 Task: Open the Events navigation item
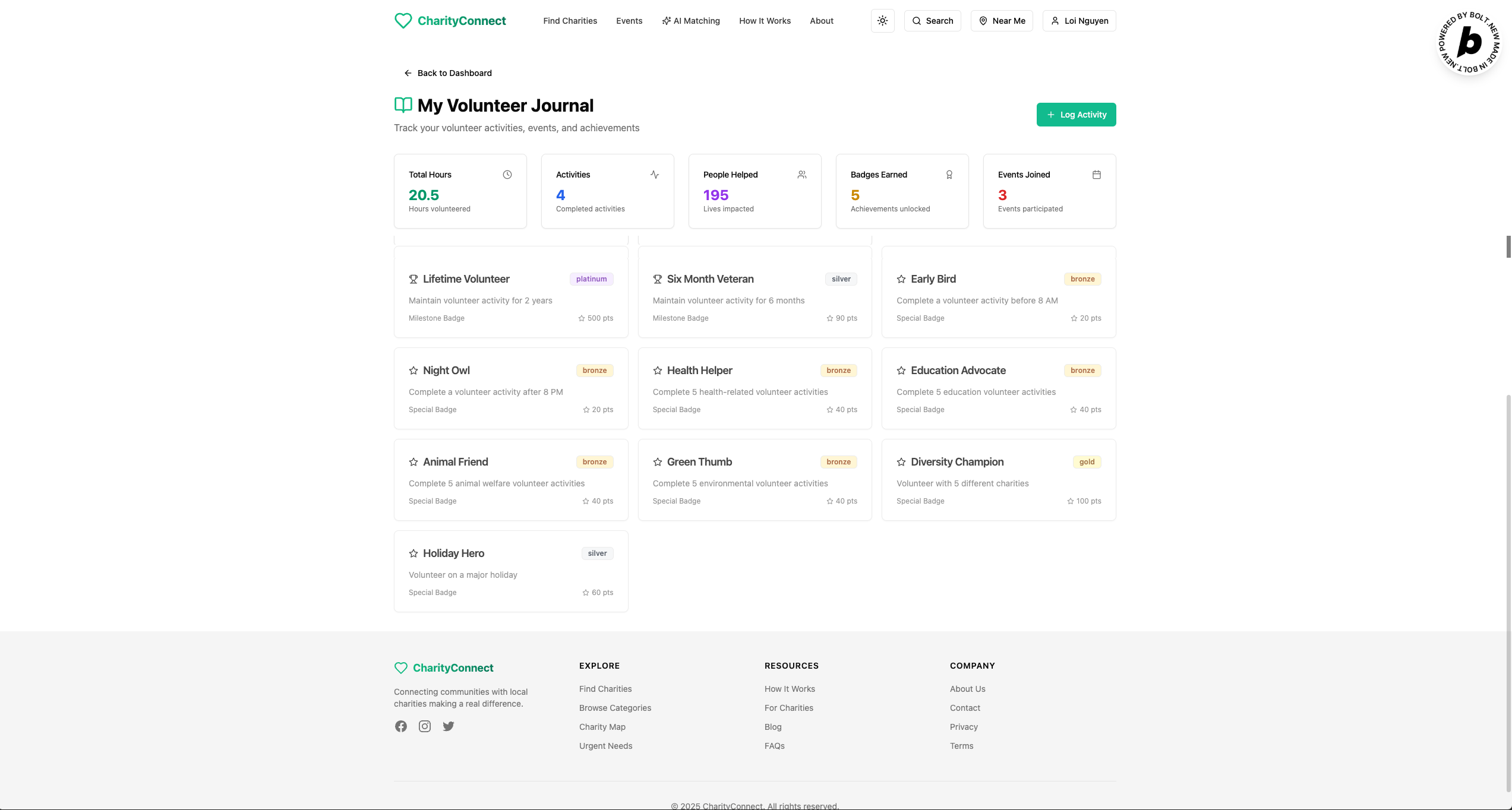coord(629,21)
